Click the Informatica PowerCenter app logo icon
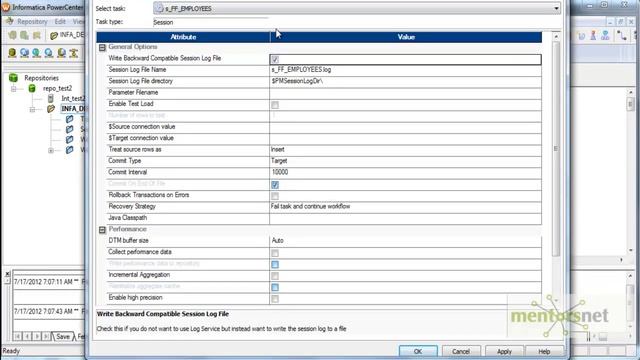This screenshot has width=640, height=360. click(6, 7)
